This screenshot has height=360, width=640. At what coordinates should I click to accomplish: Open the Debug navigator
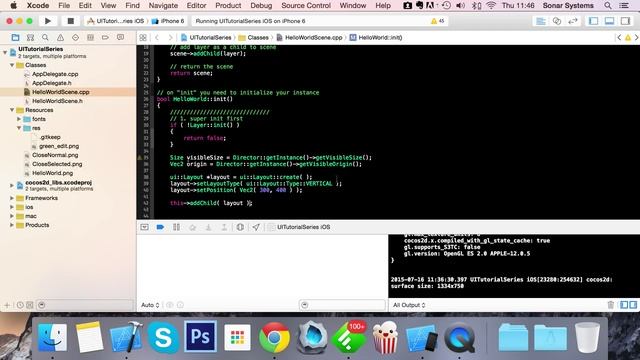[x=90, y=38]
